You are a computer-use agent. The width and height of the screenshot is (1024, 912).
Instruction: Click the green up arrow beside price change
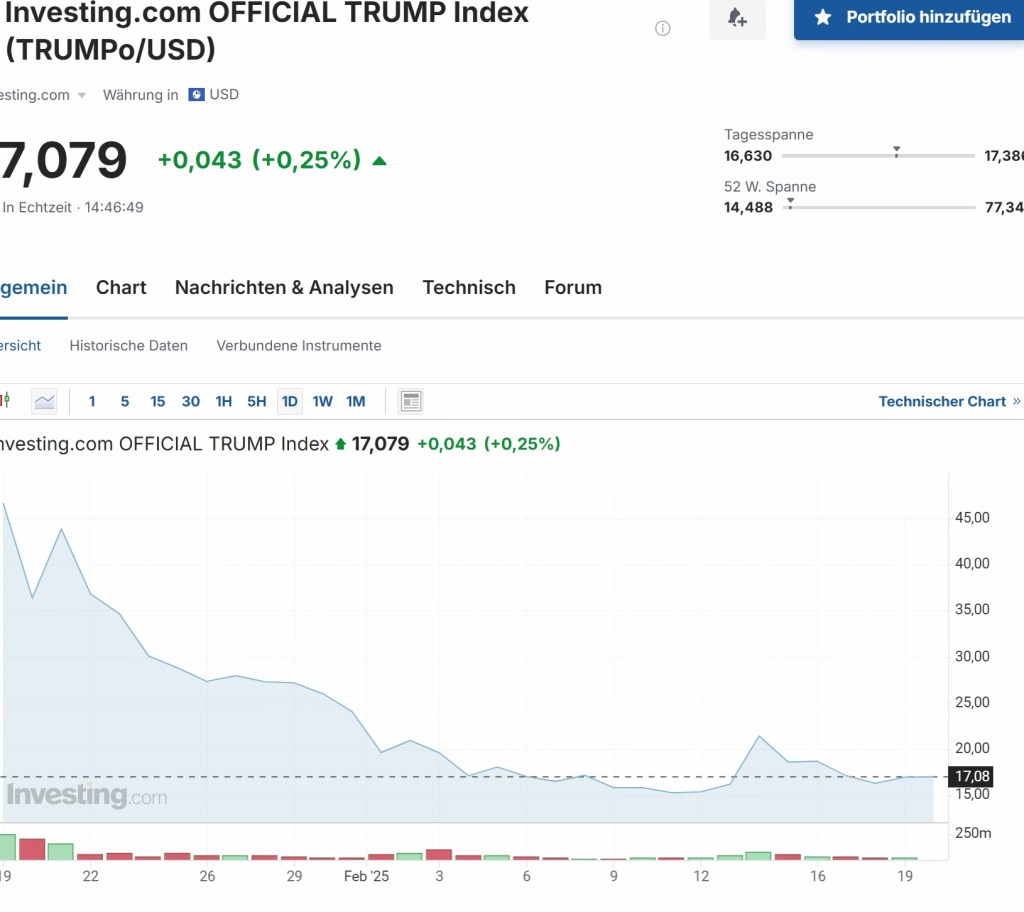pyautogui.click(x=379, y=160)
